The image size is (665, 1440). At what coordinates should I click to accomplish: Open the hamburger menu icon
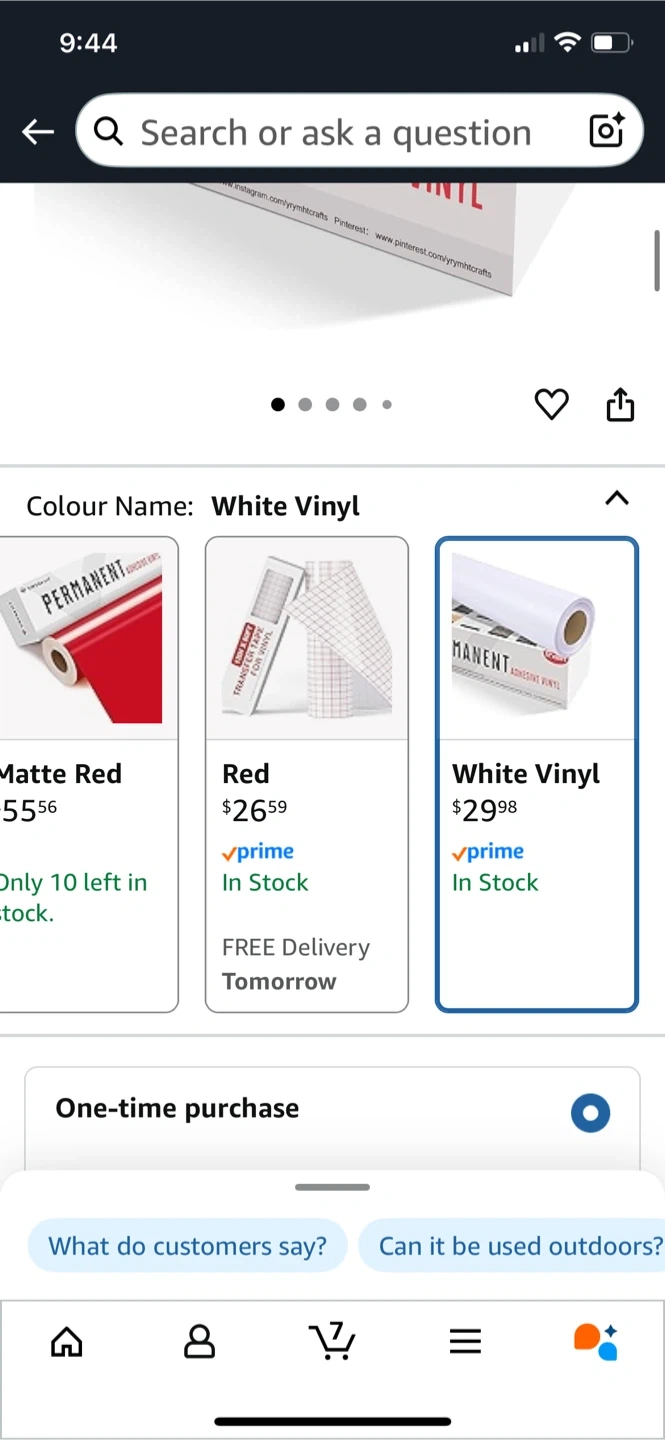[x=465, y=1341]
